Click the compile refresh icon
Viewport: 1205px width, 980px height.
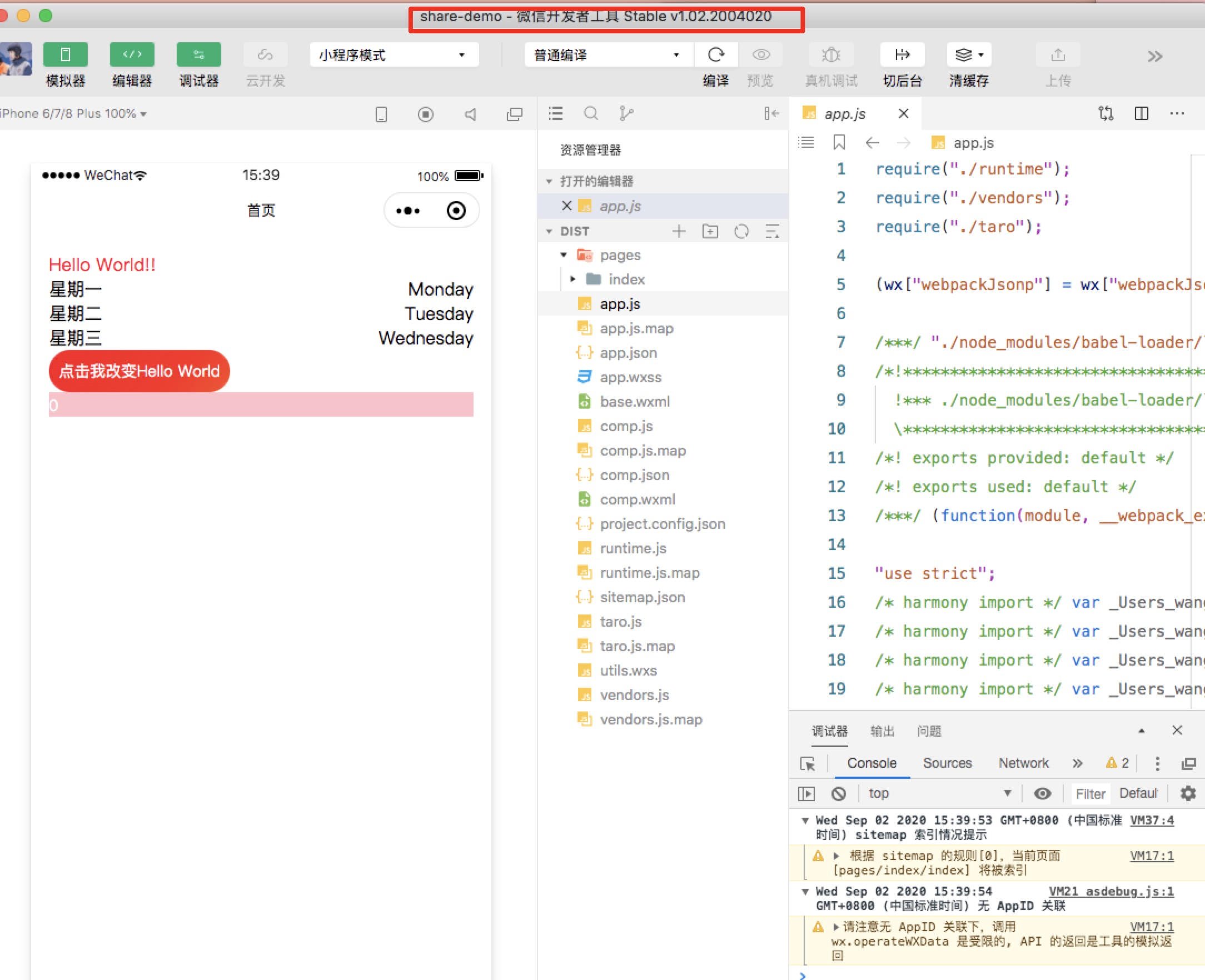[x=715, y=55]
